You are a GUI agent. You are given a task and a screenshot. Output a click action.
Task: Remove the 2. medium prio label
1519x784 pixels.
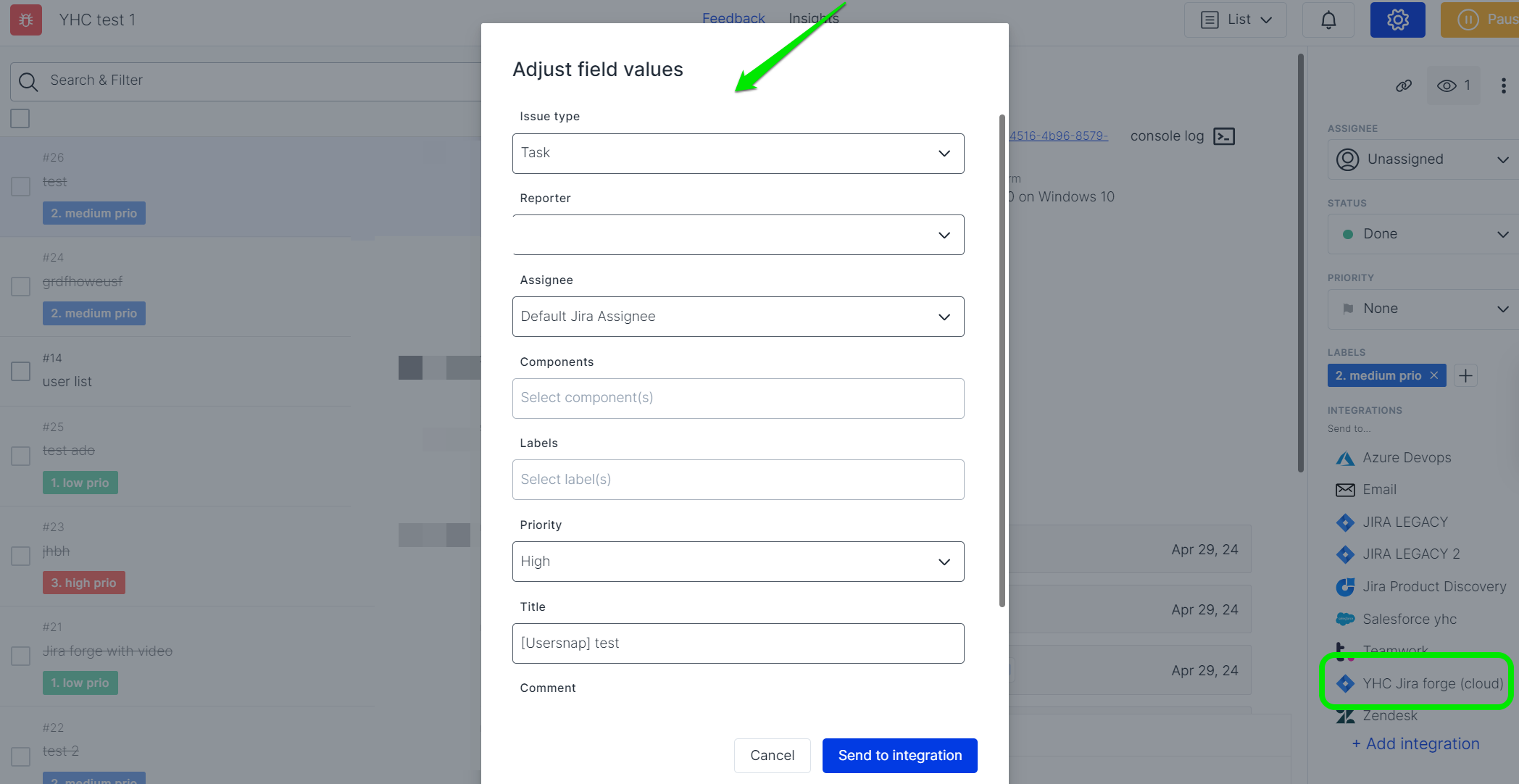click(x=1433, y=375)
